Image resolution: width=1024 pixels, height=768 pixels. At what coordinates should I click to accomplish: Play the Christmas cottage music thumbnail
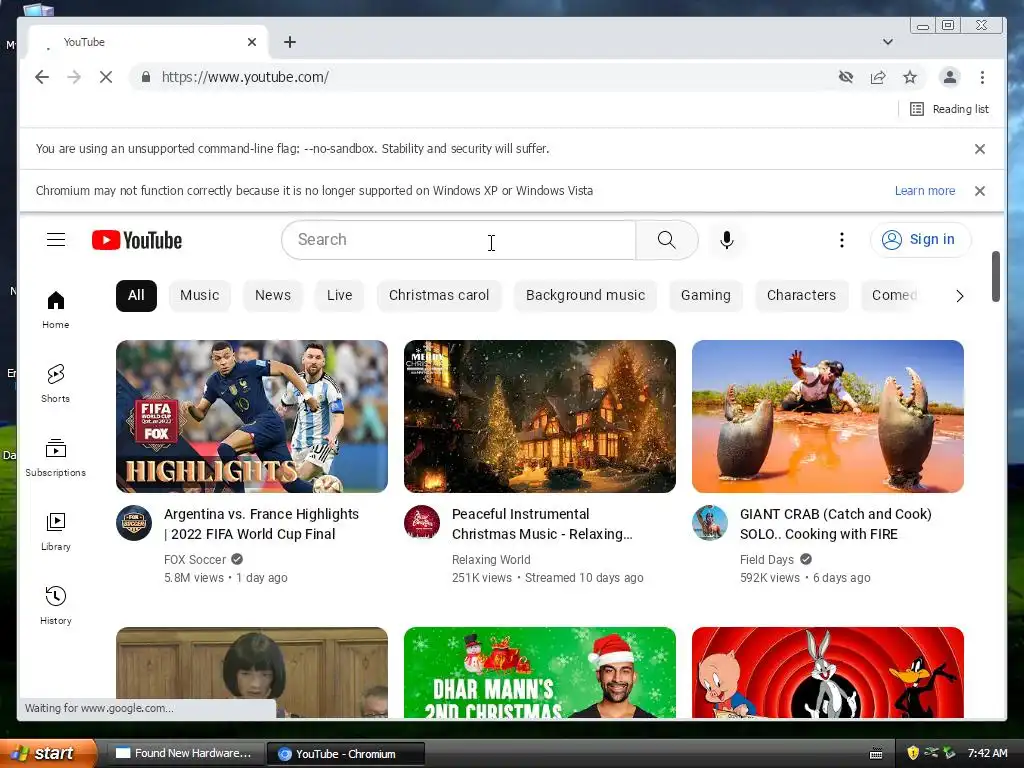pyautogui.click(x=540, y=417)
